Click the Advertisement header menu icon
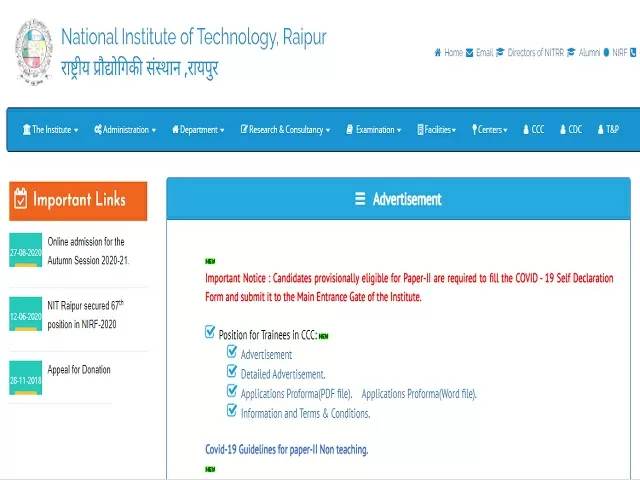The image size is (640, 480). (360, 199)
